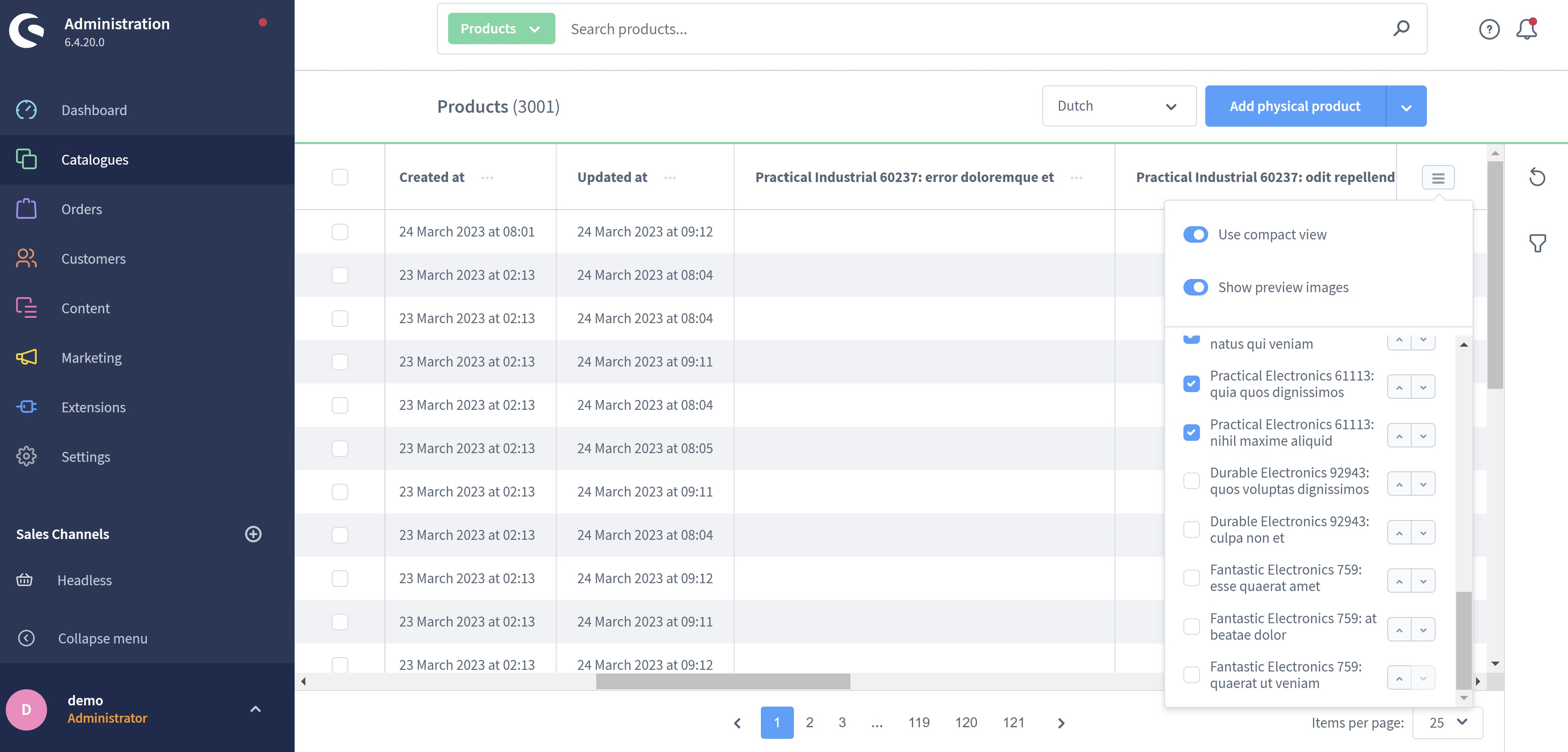Go to page 2
This screenshot has height=752, width=1568.
(x=810, y=723)
